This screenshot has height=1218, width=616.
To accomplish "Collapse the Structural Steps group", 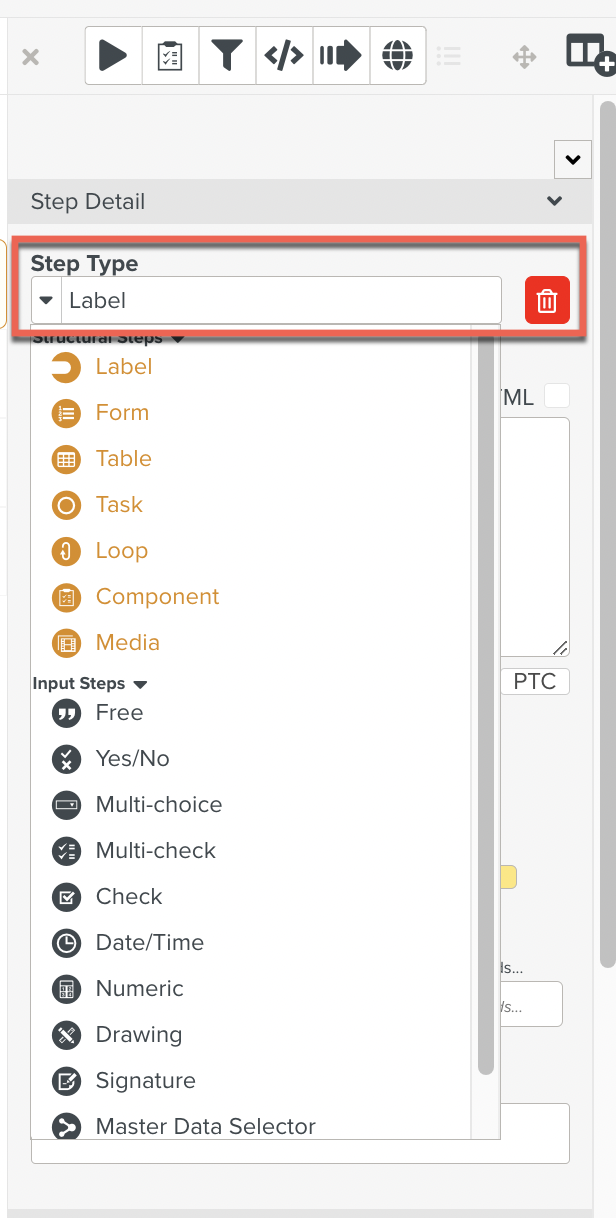I will click(x=177, y=338).
